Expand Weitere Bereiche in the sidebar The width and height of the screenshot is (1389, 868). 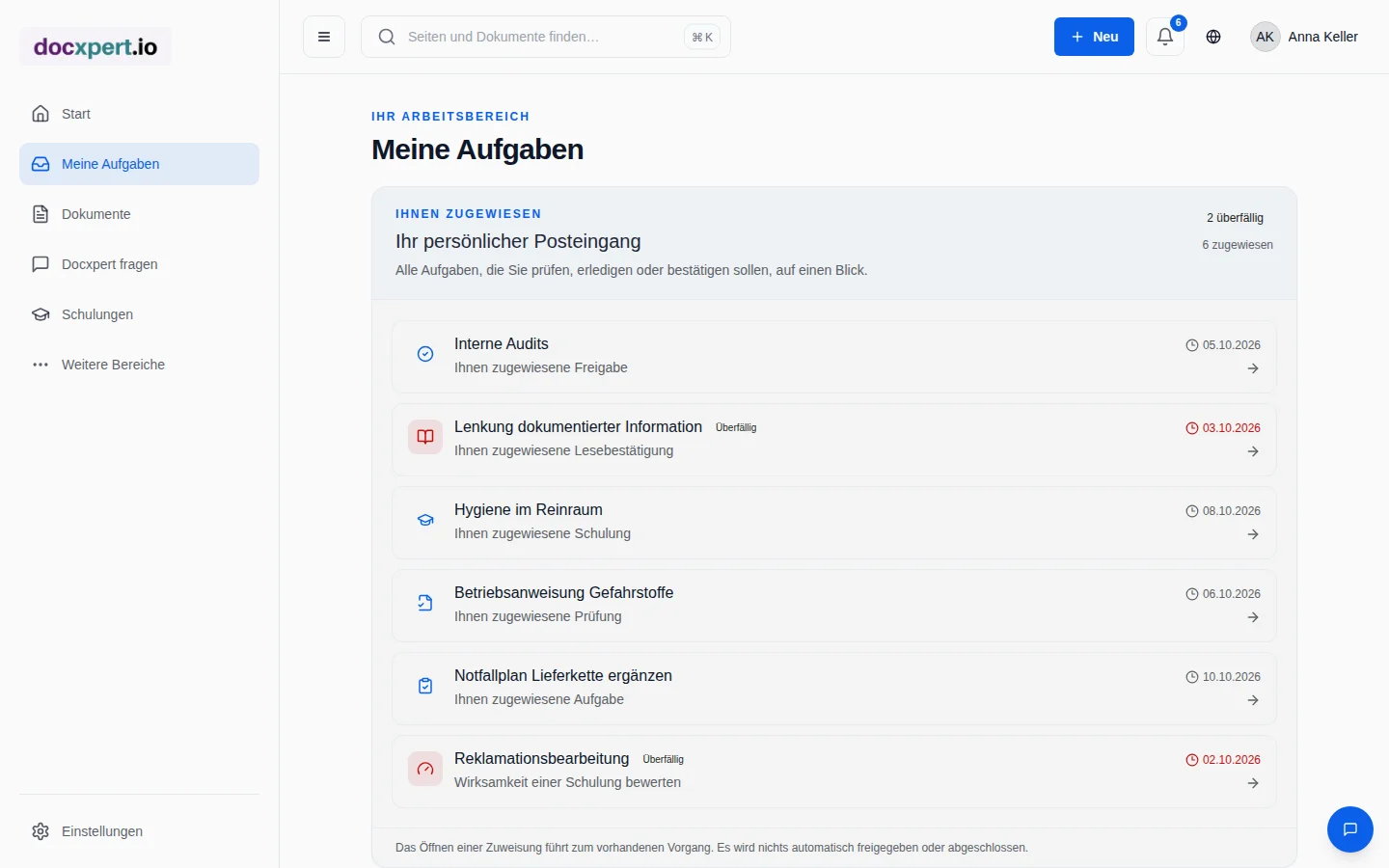coord(139,365)
